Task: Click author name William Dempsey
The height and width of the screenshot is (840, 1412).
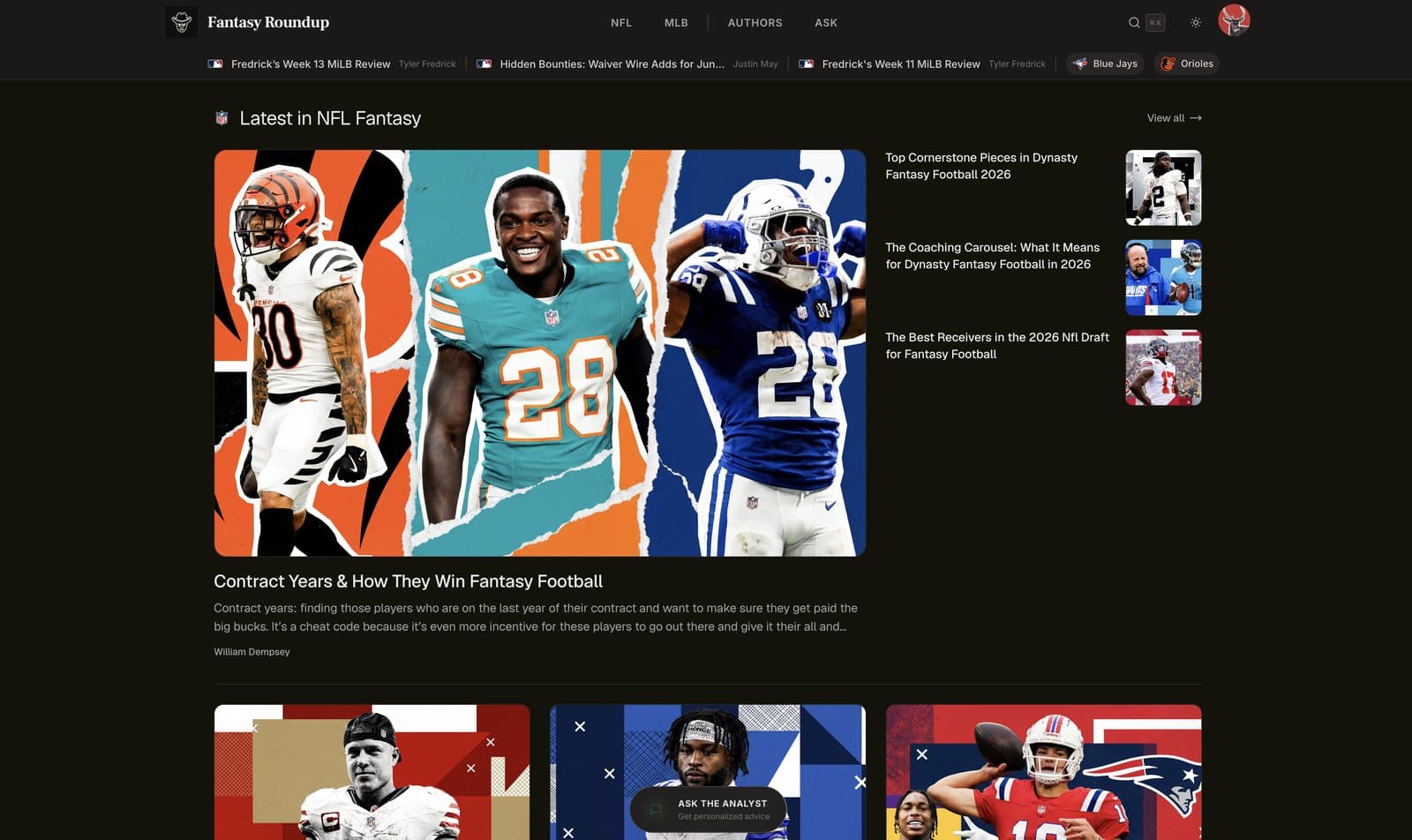Action: click(252, 652)
